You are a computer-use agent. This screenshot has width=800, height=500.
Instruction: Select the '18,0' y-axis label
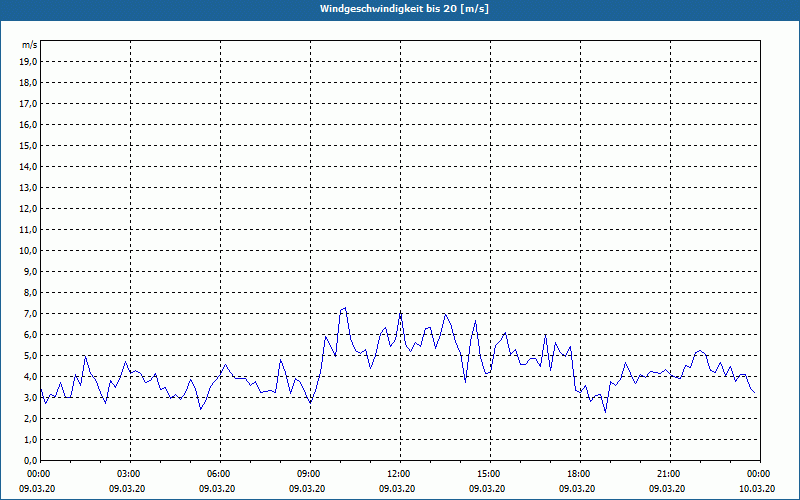coord(28,83)
